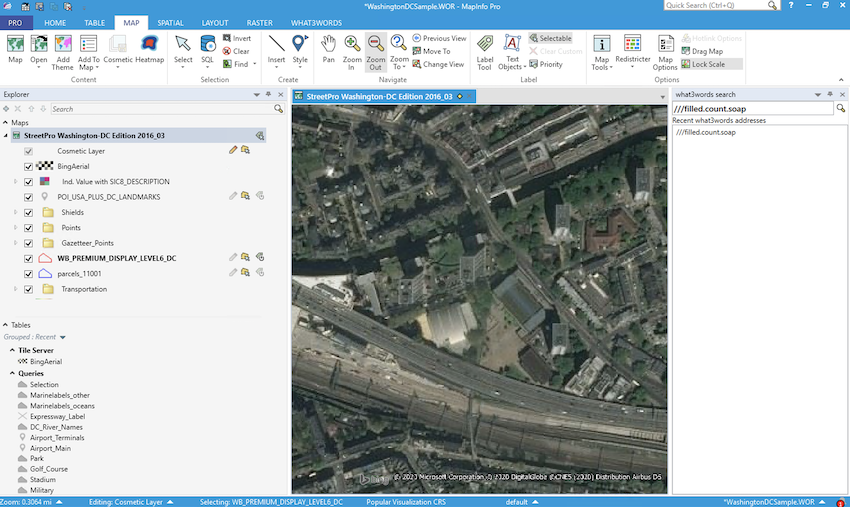850x507 pixels.
Task: Collapse the Tile Server group
Action: point(12,350)
